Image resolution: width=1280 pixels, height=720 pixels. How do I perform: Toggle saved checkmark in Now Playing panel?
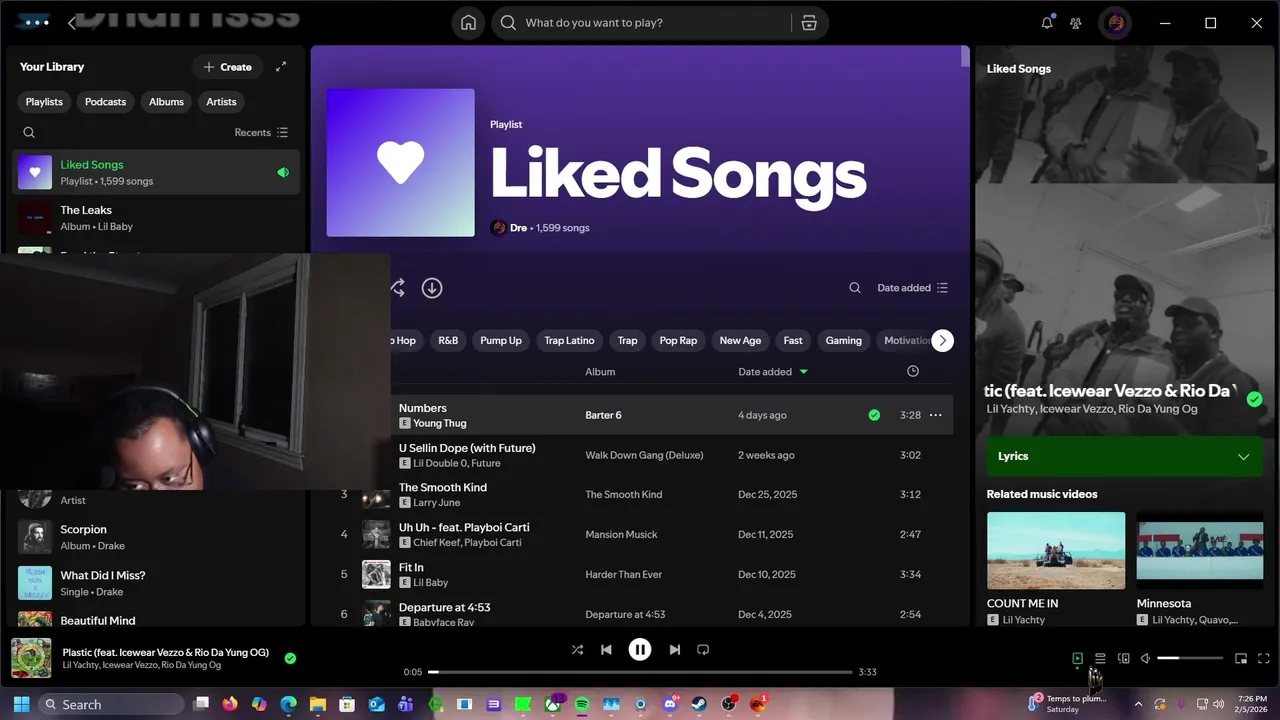coord(1254,399)
